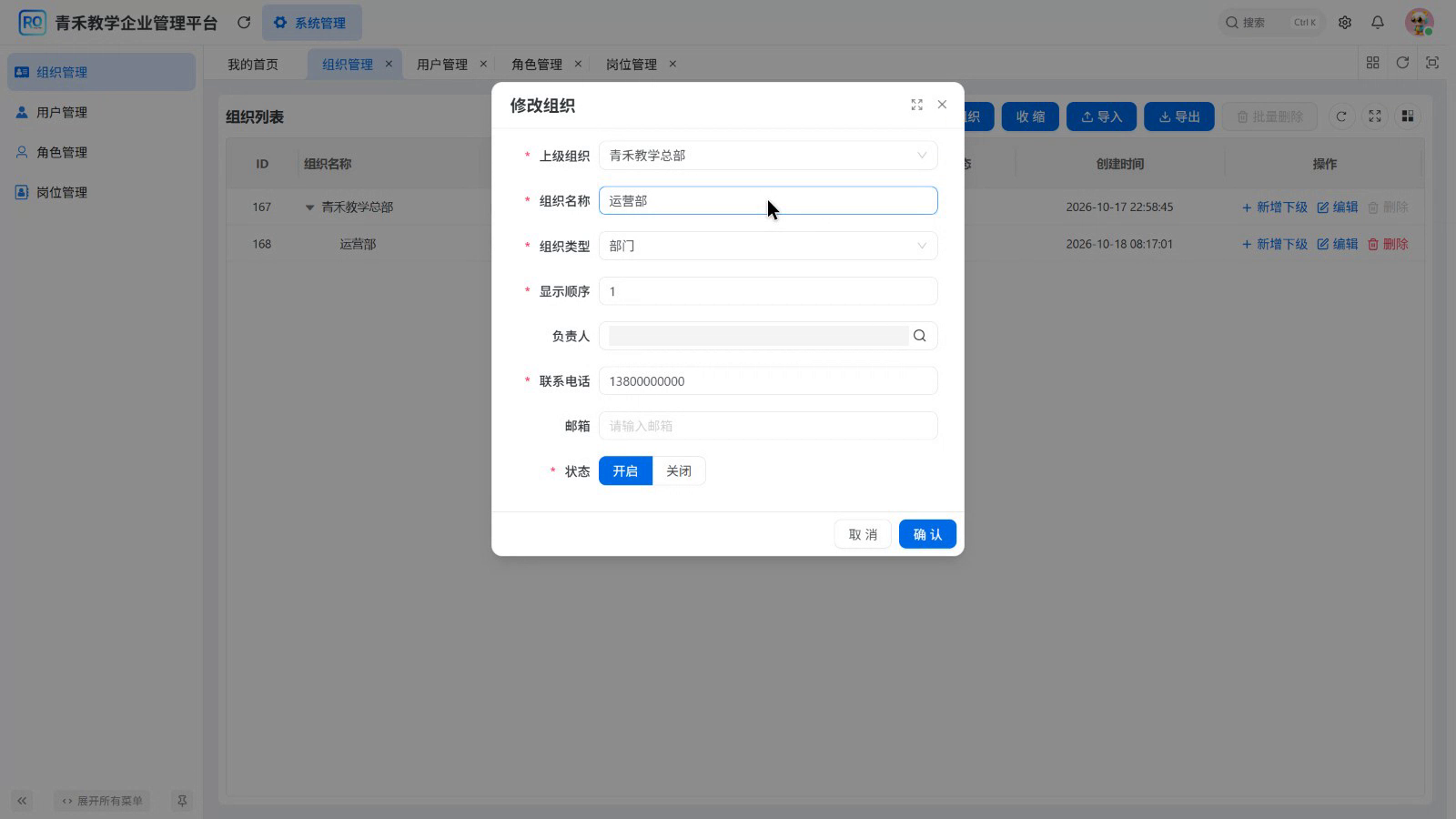The width and height of the screenshot is (1456, 819).
Task: Click the 收缩 button
Action: click(x=1030, y=116)
